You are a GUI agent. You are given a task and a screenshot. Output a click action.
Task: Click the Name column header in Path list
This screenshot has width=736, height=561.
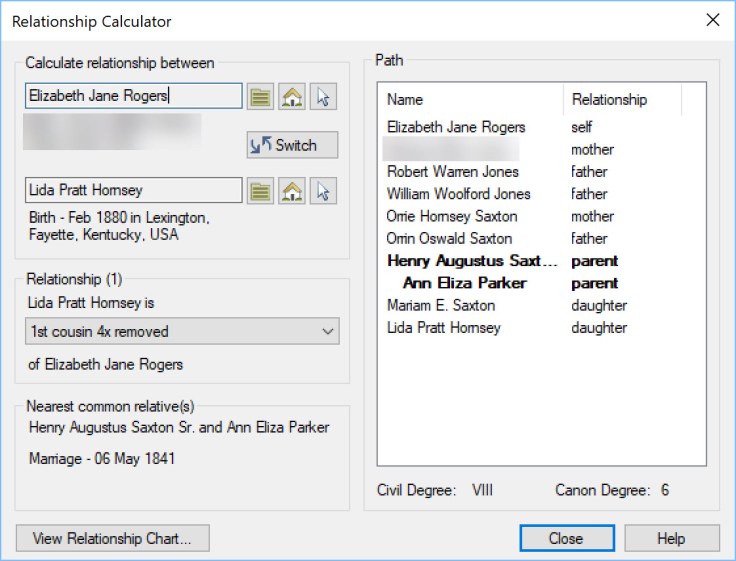pos(470,100)
